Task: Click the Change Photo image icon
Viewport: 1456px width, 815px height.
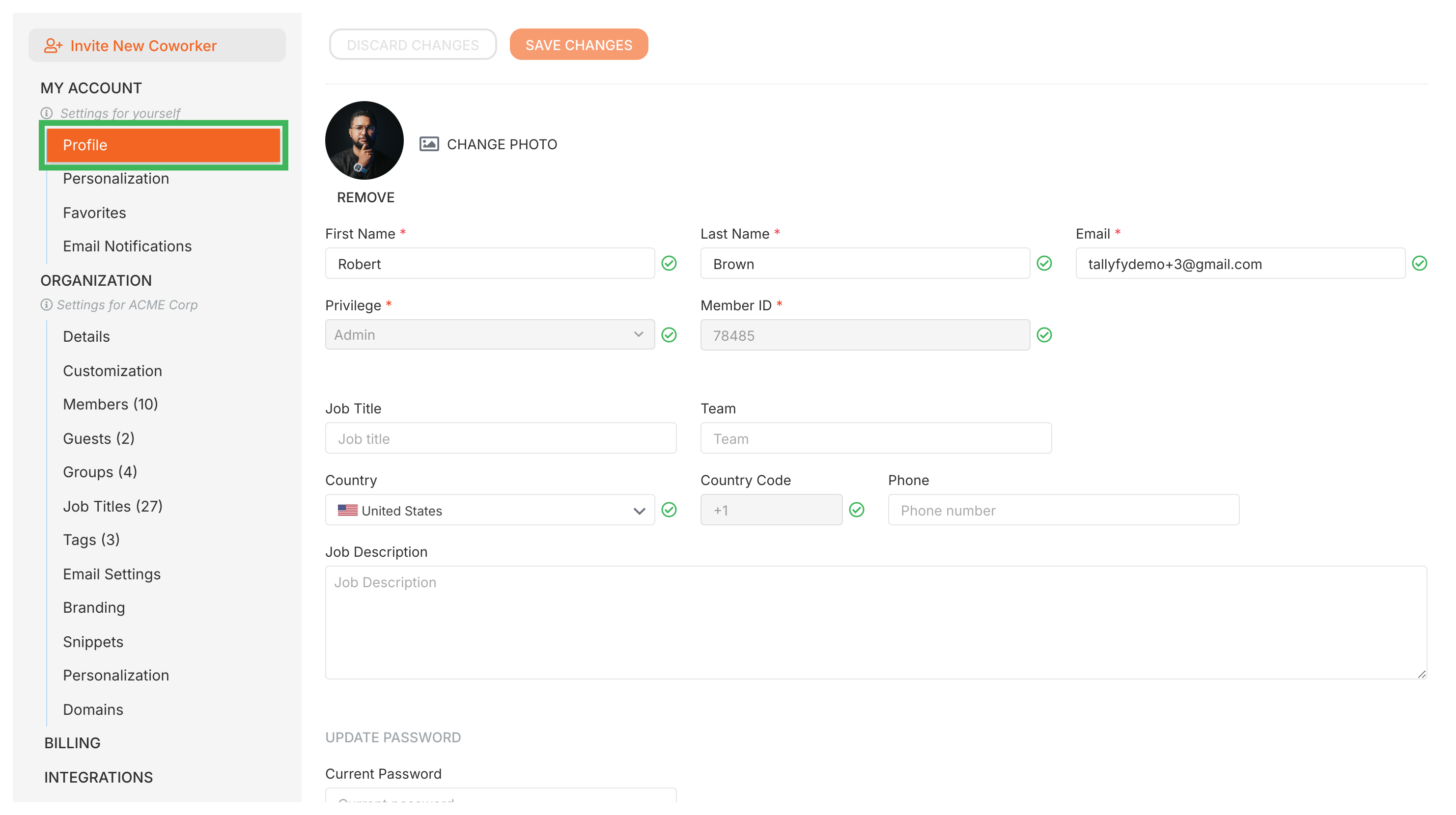Action: (x=429, y=144)
